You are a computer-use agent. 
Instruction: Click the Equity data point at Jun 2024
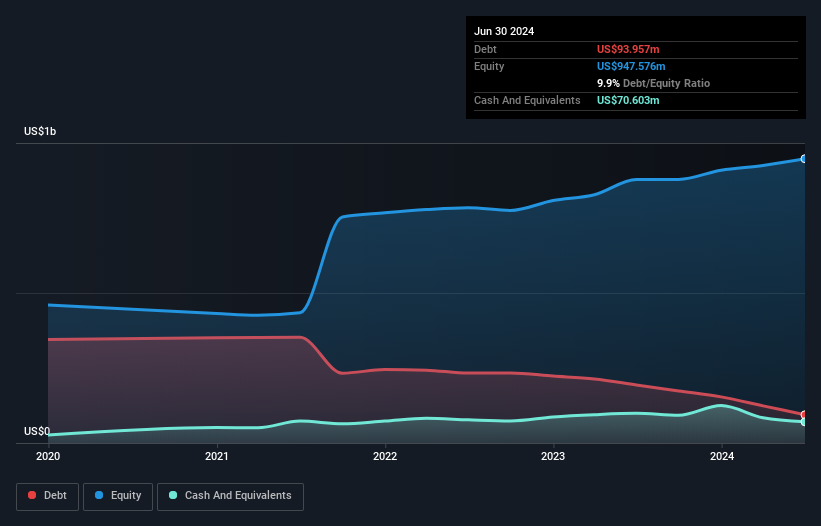(804, 159)
